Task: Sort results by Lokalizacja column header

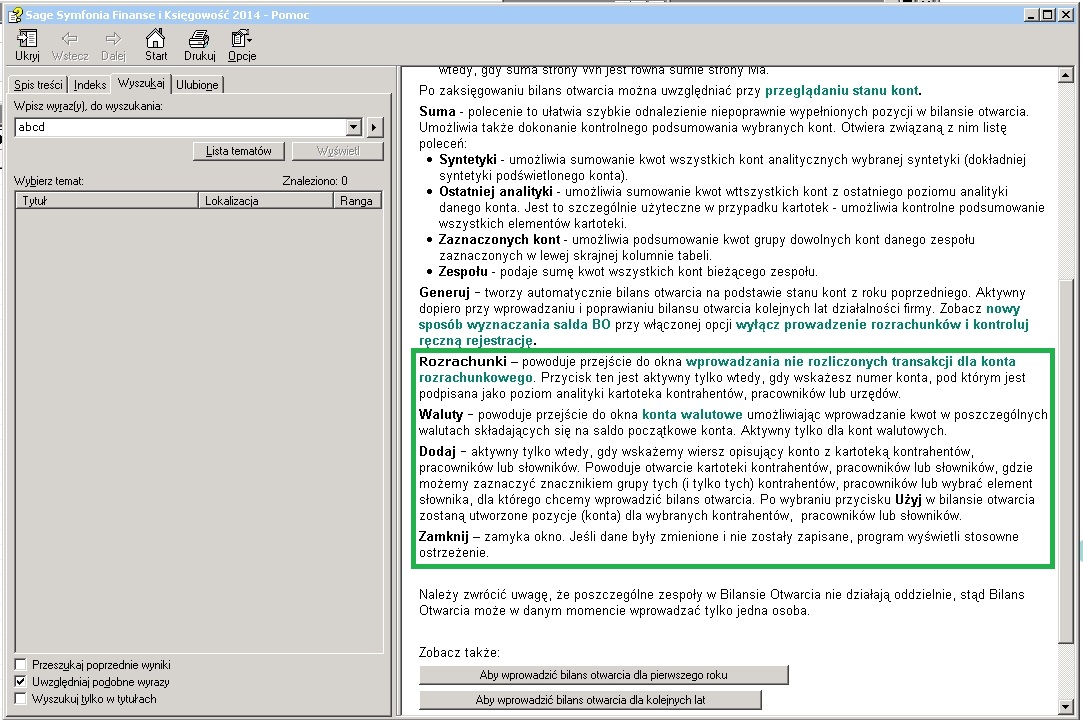Action: tap(265, 201)
